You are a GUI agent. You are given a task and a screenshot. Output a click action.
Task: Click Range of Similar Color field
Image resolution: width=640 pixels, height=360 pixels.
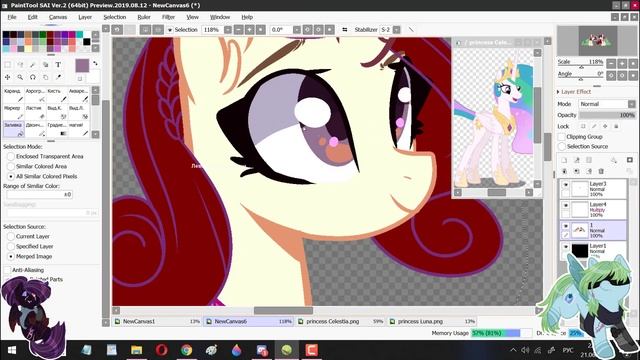[40, 195]
